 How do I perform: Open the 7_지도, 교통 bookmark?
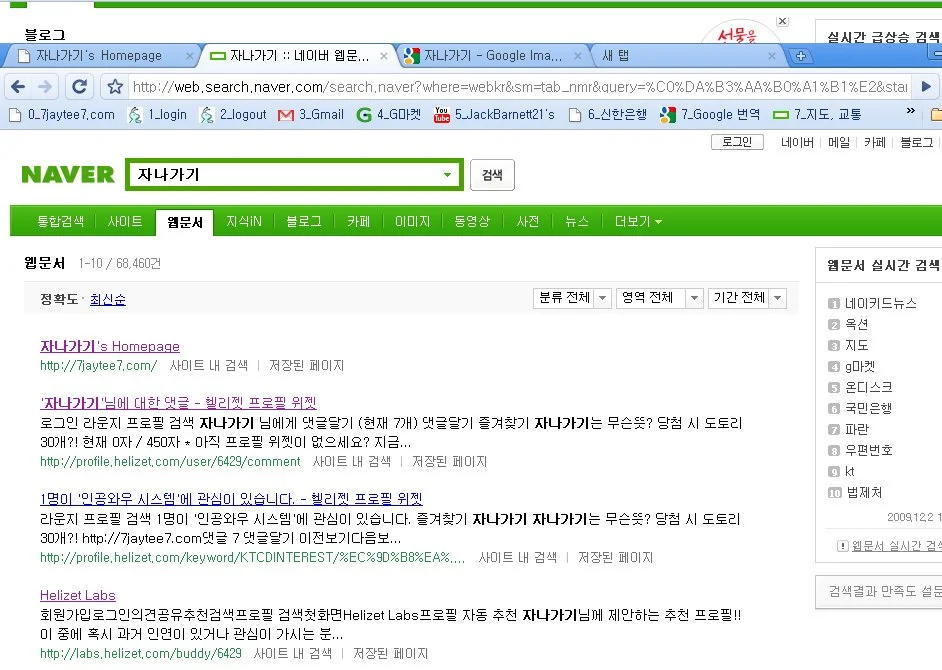[x=817, y=114]
